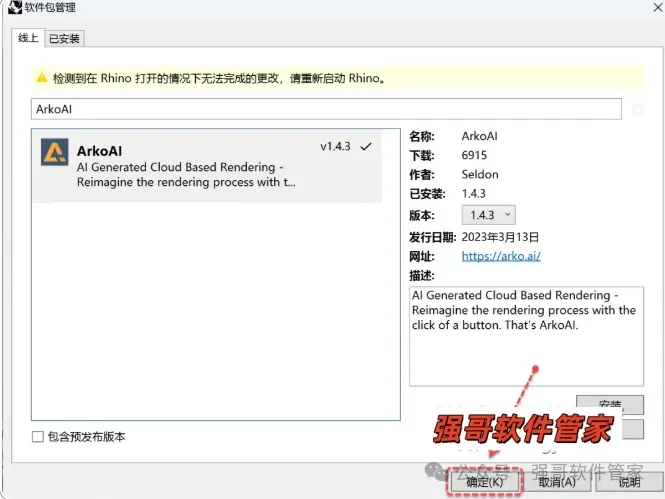Click the description text box

(526, 336)
